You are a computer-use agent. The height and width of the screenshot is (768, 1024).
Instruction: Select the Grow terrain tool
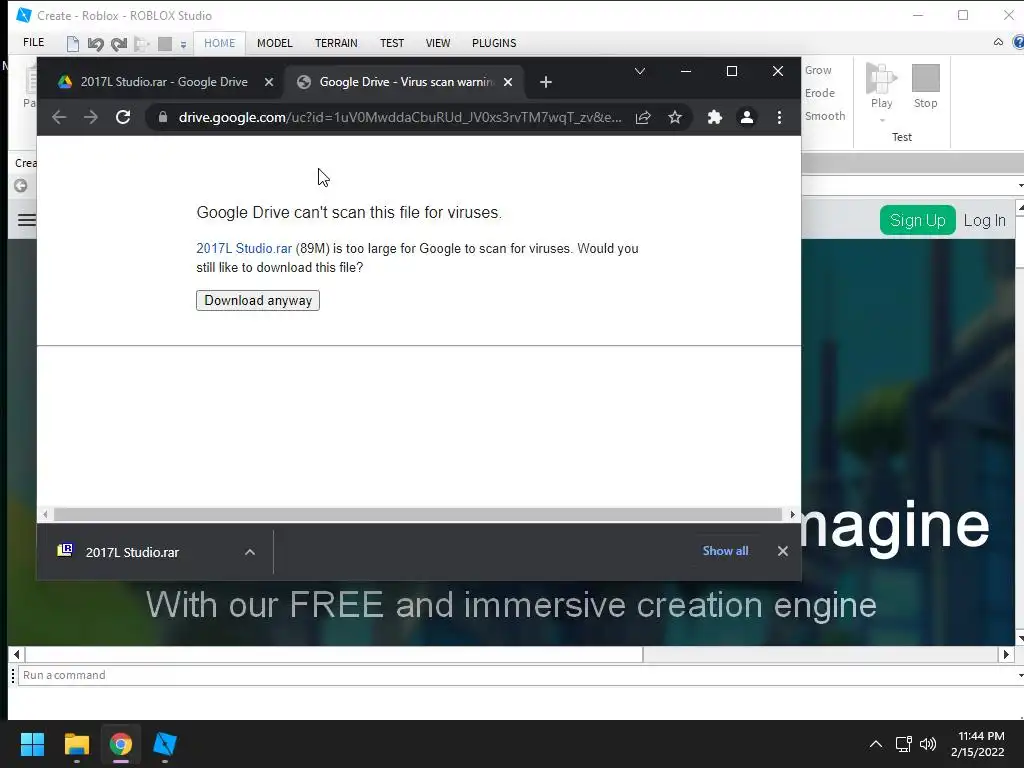point(818,70)
